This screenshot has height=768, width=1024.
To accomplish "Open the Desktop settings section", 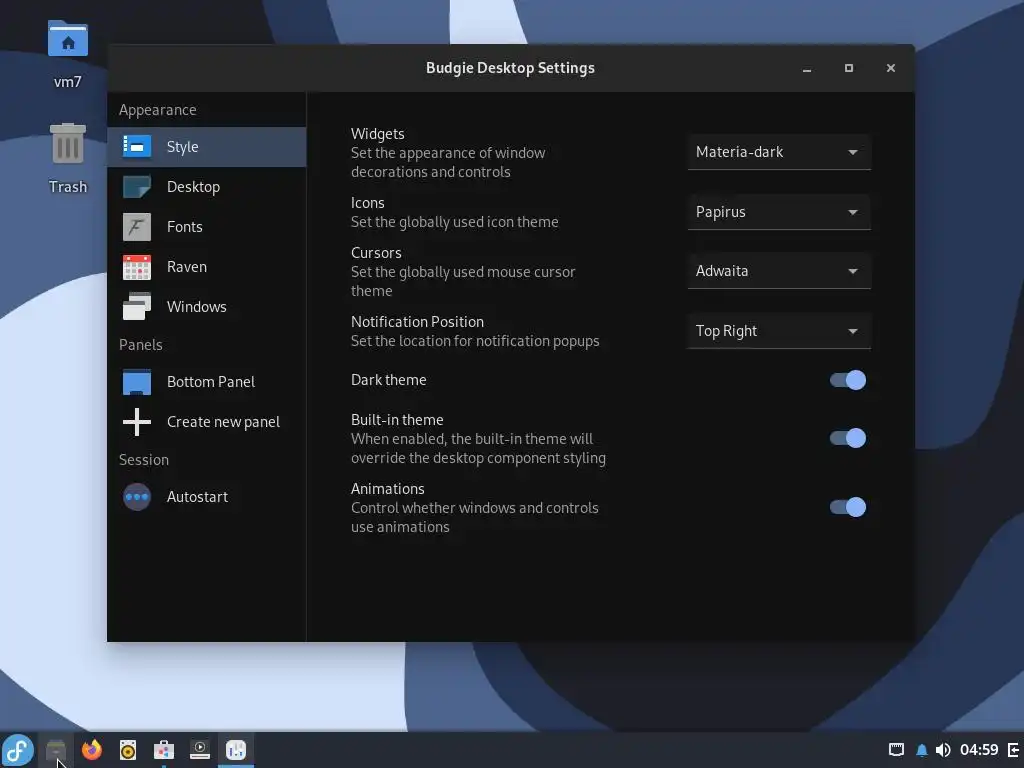I will (206, 187).
